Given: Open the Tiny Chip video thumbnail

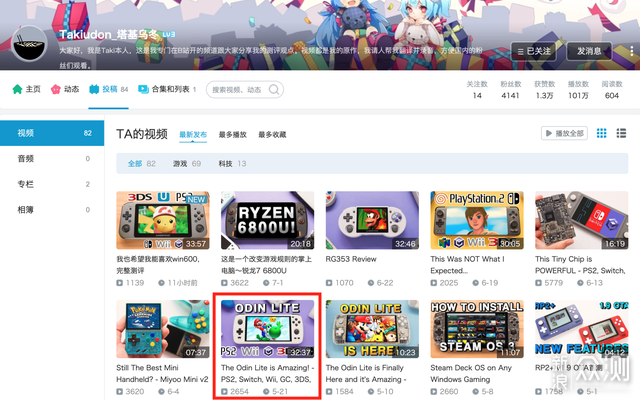Looking at the screenshot, I should tap(582, 220).
